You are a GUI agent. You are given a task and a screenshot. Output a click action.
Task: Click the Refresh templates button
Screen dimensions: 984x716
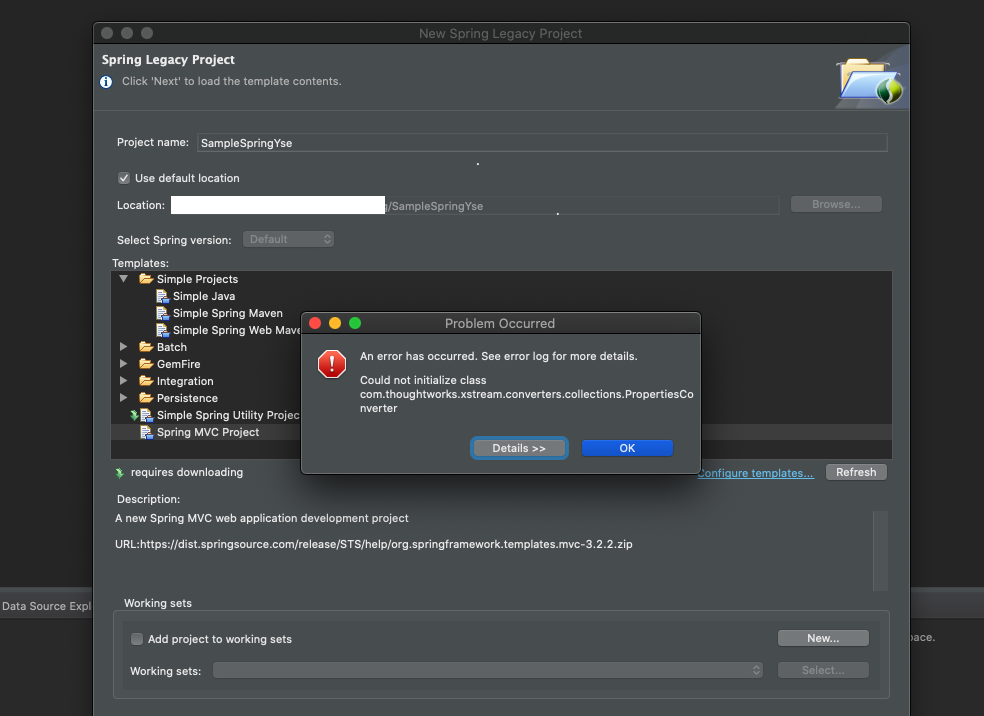[x=856, y=472]
